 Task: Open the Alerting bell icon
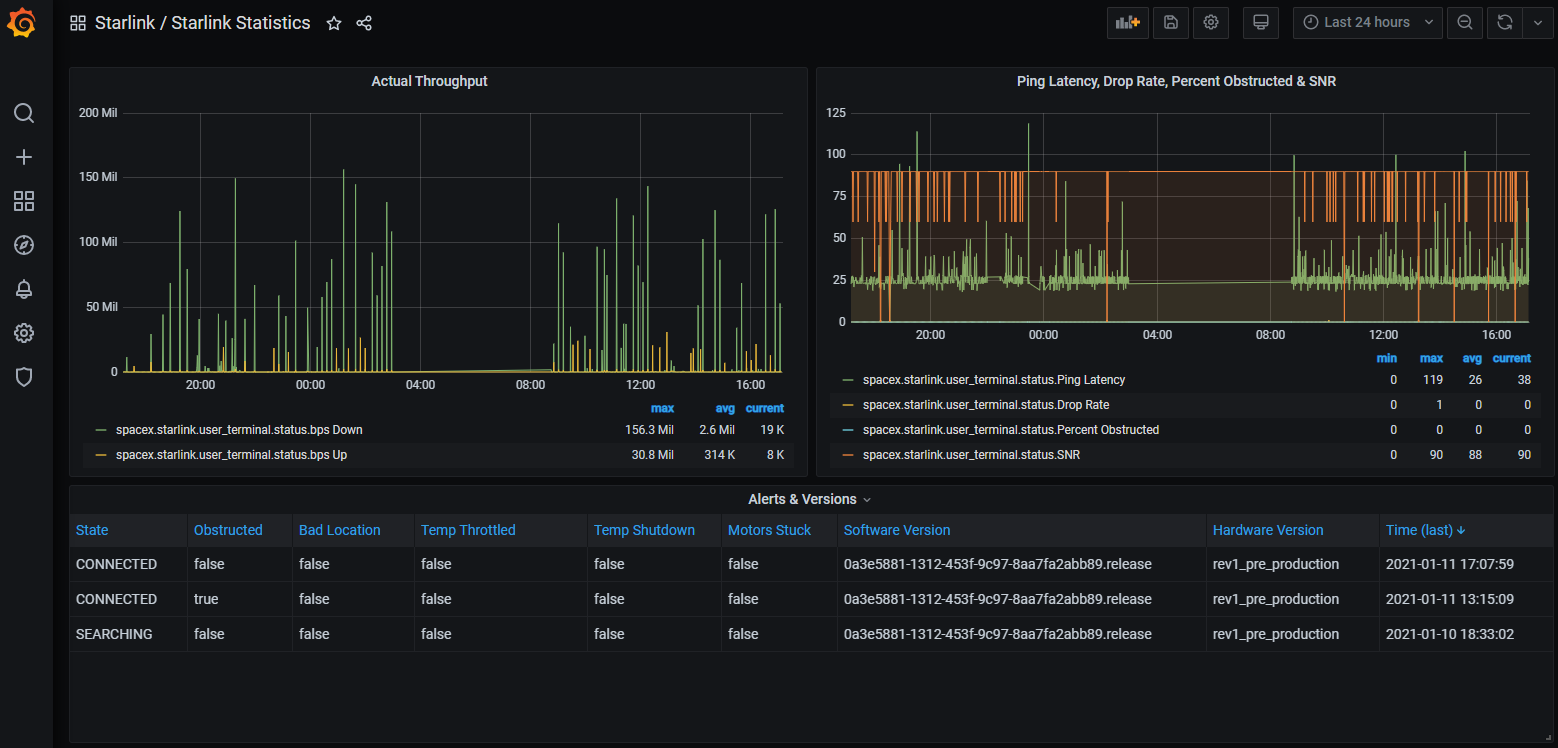(x=24, y=289)
